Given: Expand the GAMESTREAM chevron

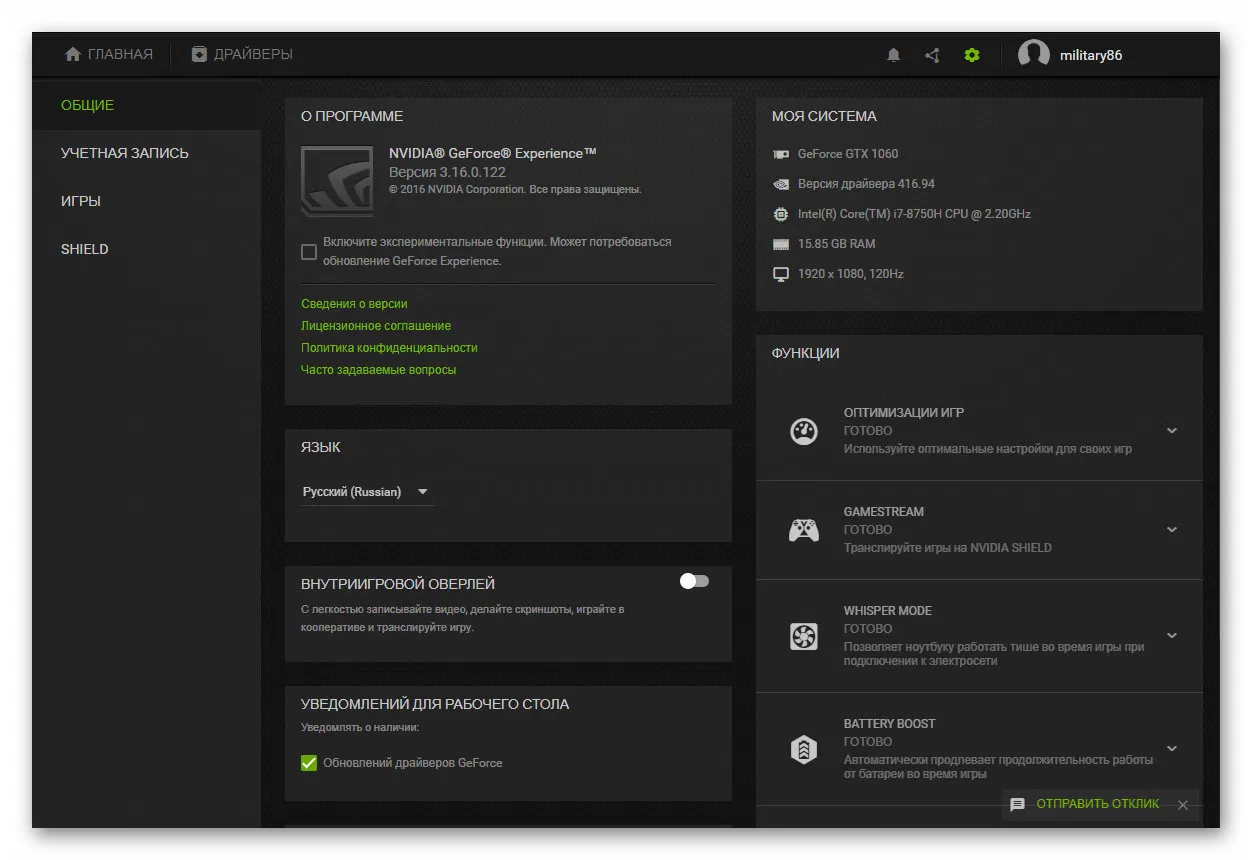Looking at the screenshot, I should point(1172,530).
